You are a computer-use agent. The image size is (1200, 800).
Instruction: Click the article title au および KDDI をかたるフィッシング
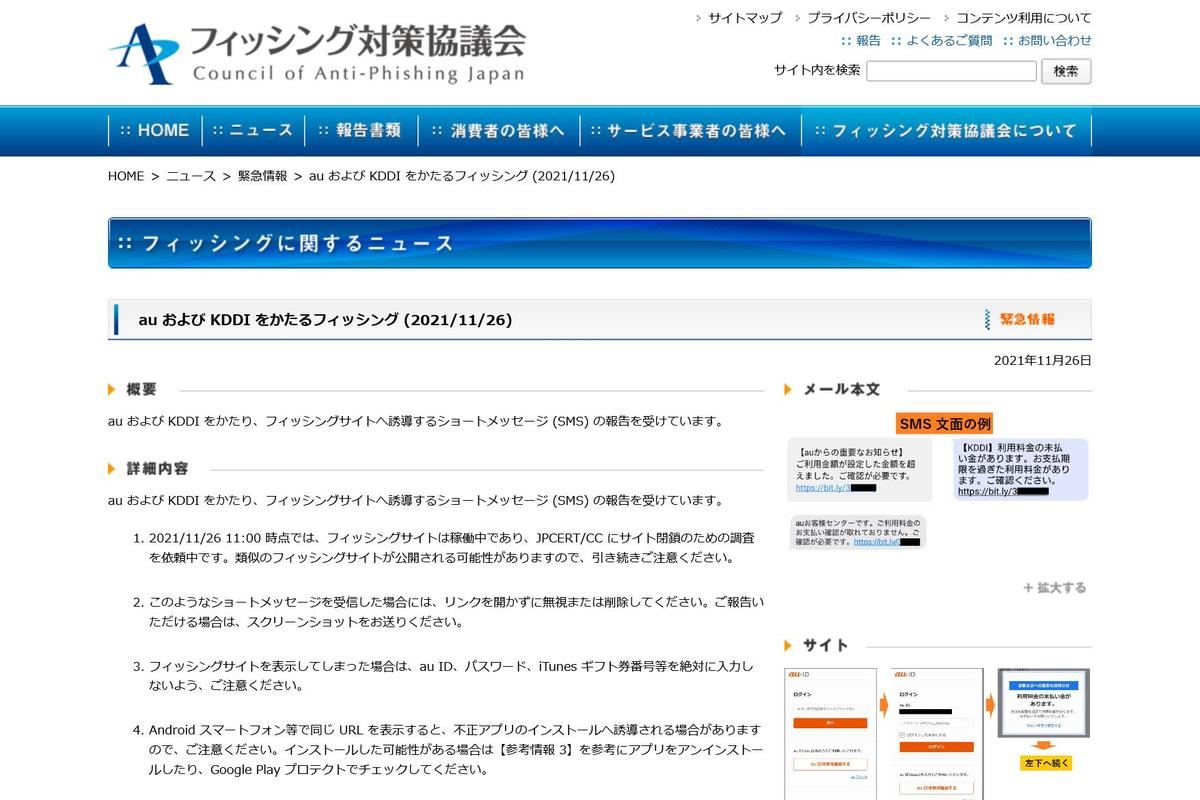click(325, 320)
